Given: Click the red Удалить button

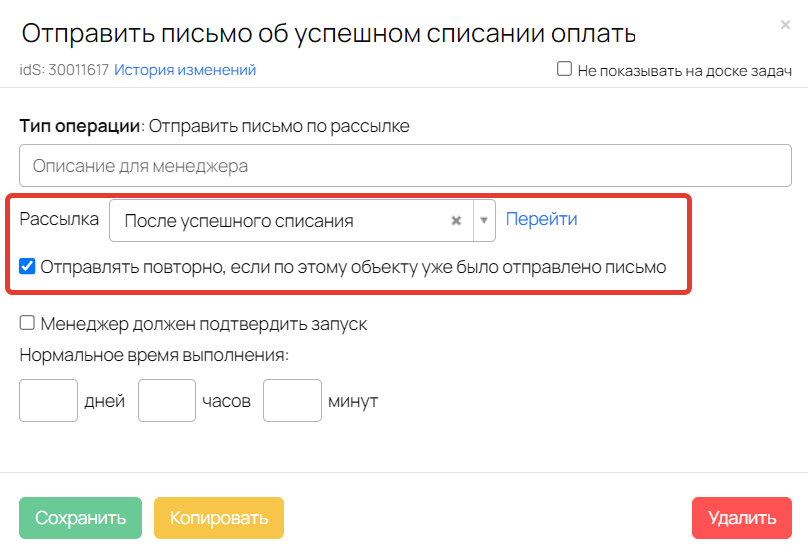Looking at the screenshot, I should pyautogui.click(x=742, y=518).
